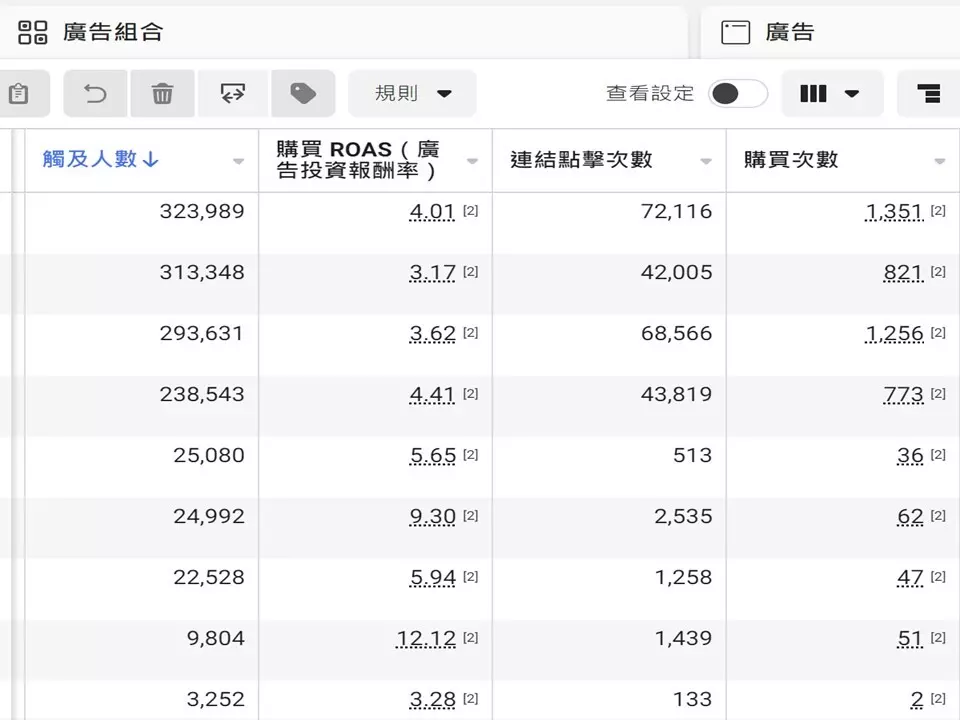960x720 pixels.
Task: Switch to the 廣告 tab
Action: point(790,31)
